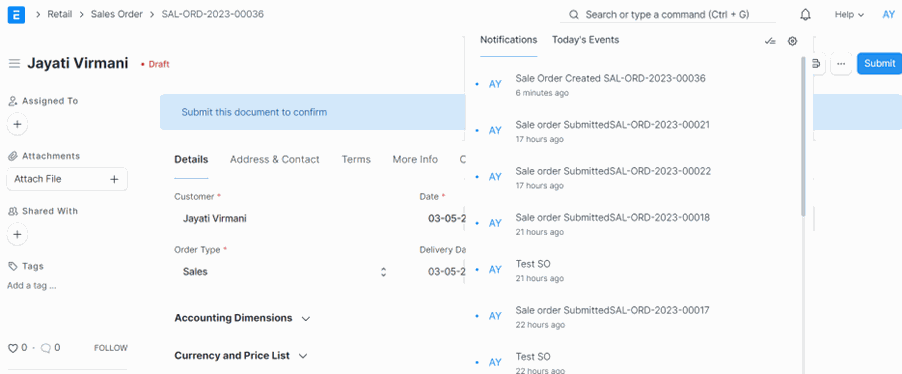Open notification settings gear icon
902x374 pixels.
coord(793,41)
